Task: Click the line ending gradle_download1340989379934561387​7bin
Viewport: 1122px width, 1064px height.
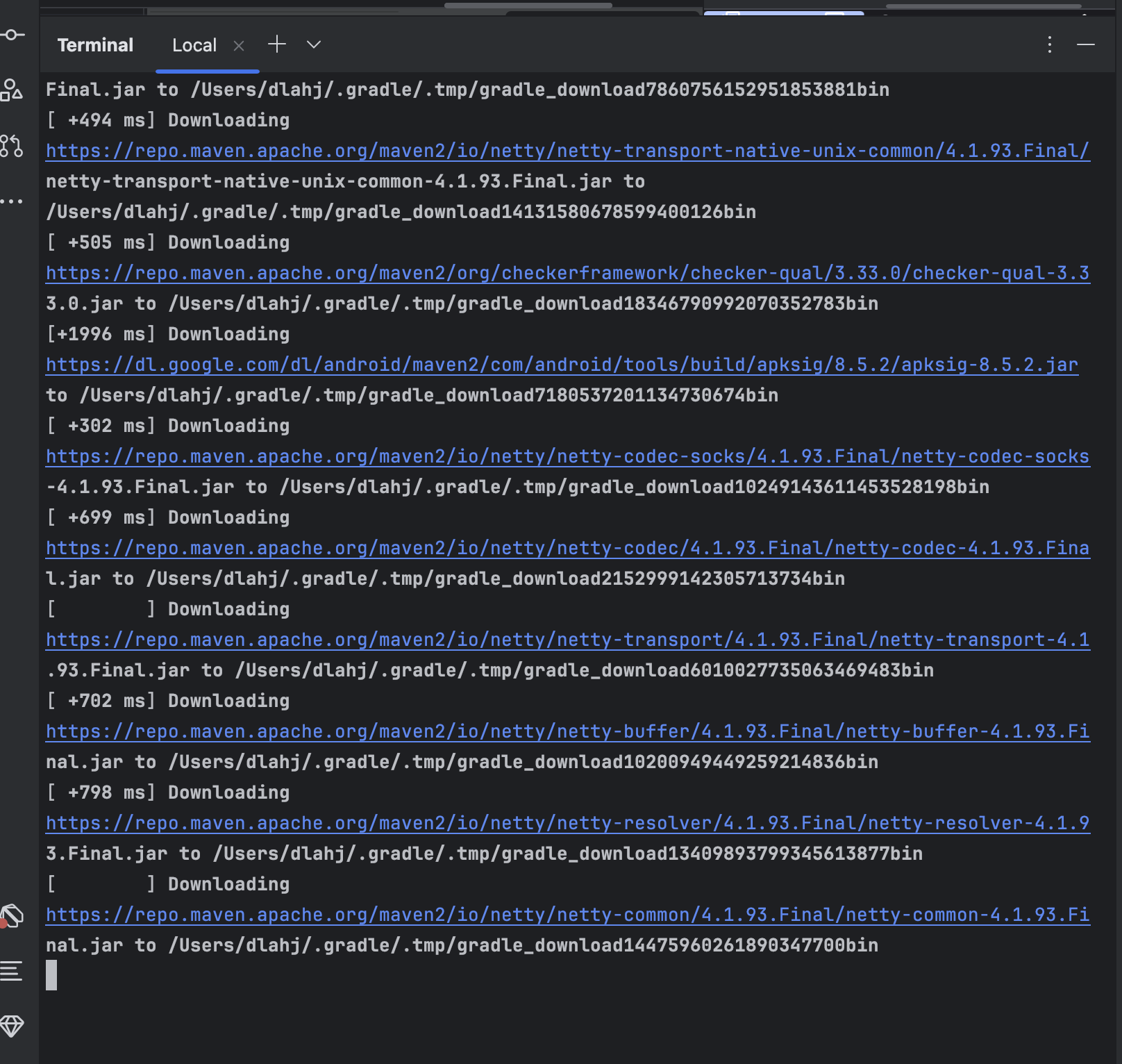Action: tap(485, 854)
